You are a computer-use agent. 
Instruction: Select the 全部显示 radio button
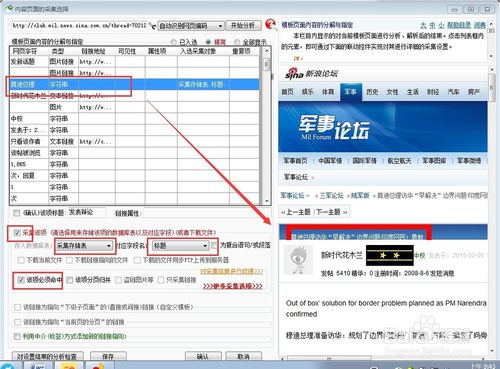pos(237,42)
